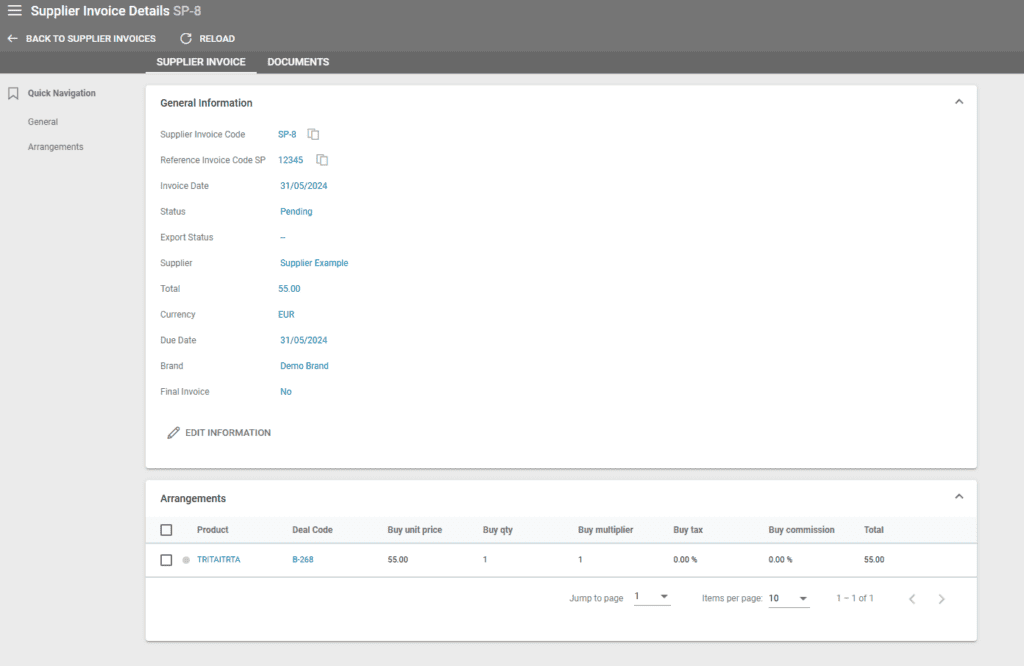
Task: Select the Supplier Invoice tab
Action: (201, 62)
